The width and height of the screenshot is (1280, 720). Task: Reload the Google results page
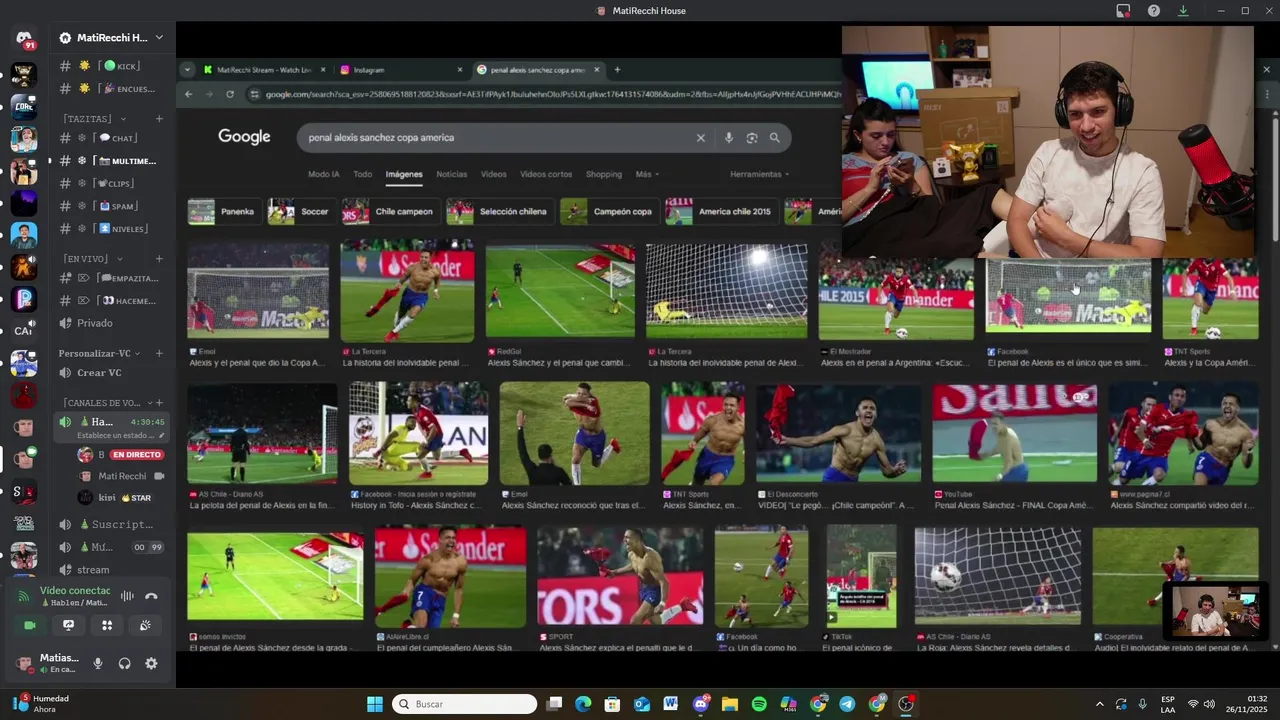tap(230, 94)
